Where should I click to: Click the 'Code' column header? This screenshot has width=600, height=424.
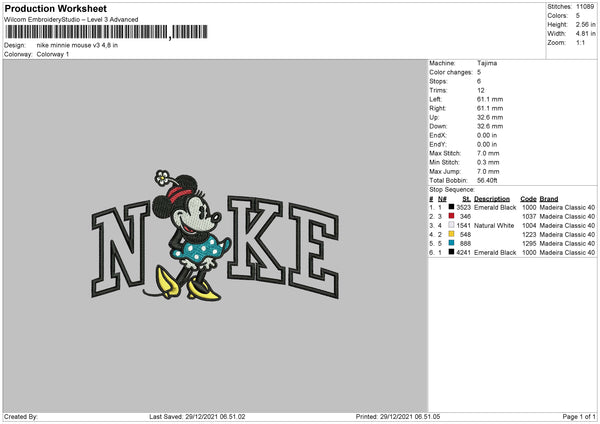click(x=528, y=199)
